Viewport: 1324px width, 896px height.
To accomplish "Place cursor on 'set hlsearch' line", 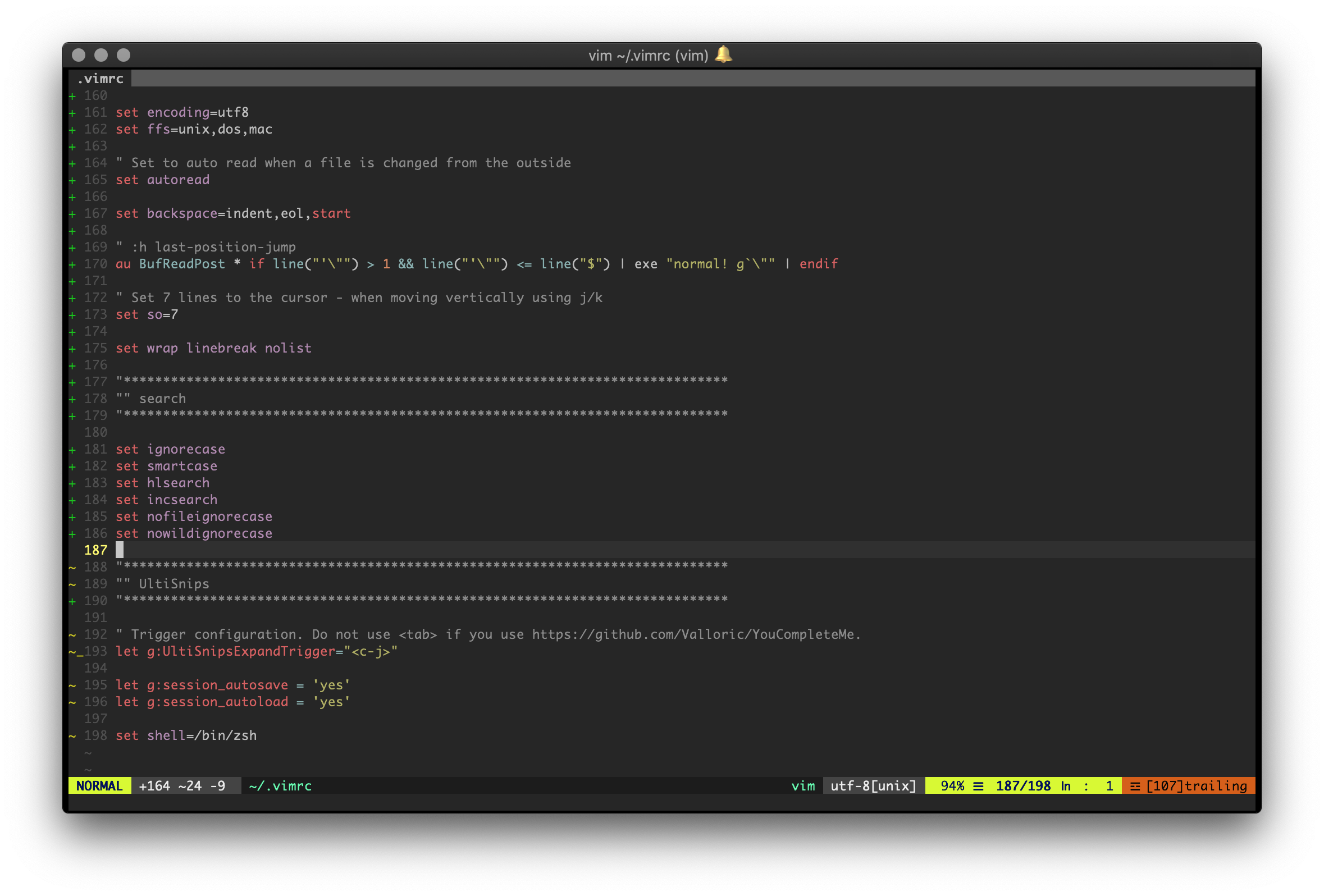I will (162, 483).
